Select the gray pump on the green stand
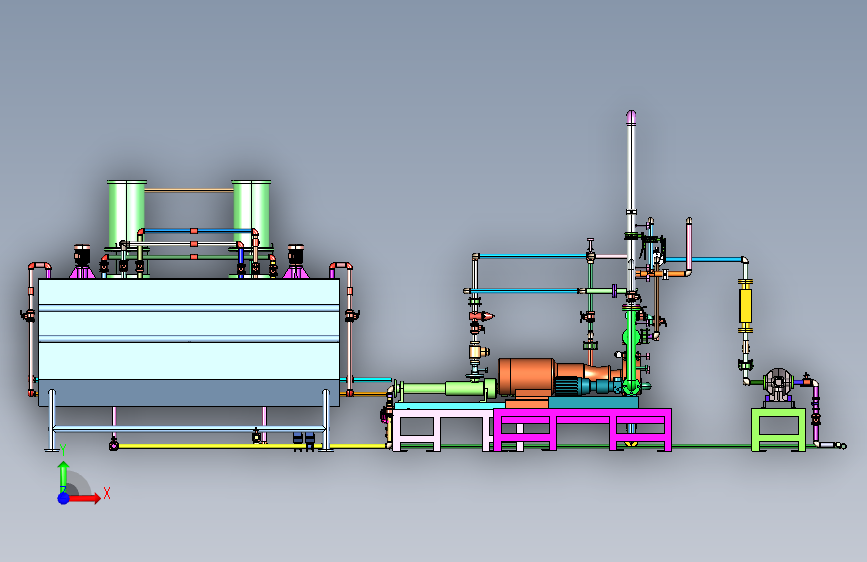 [778, 383]
